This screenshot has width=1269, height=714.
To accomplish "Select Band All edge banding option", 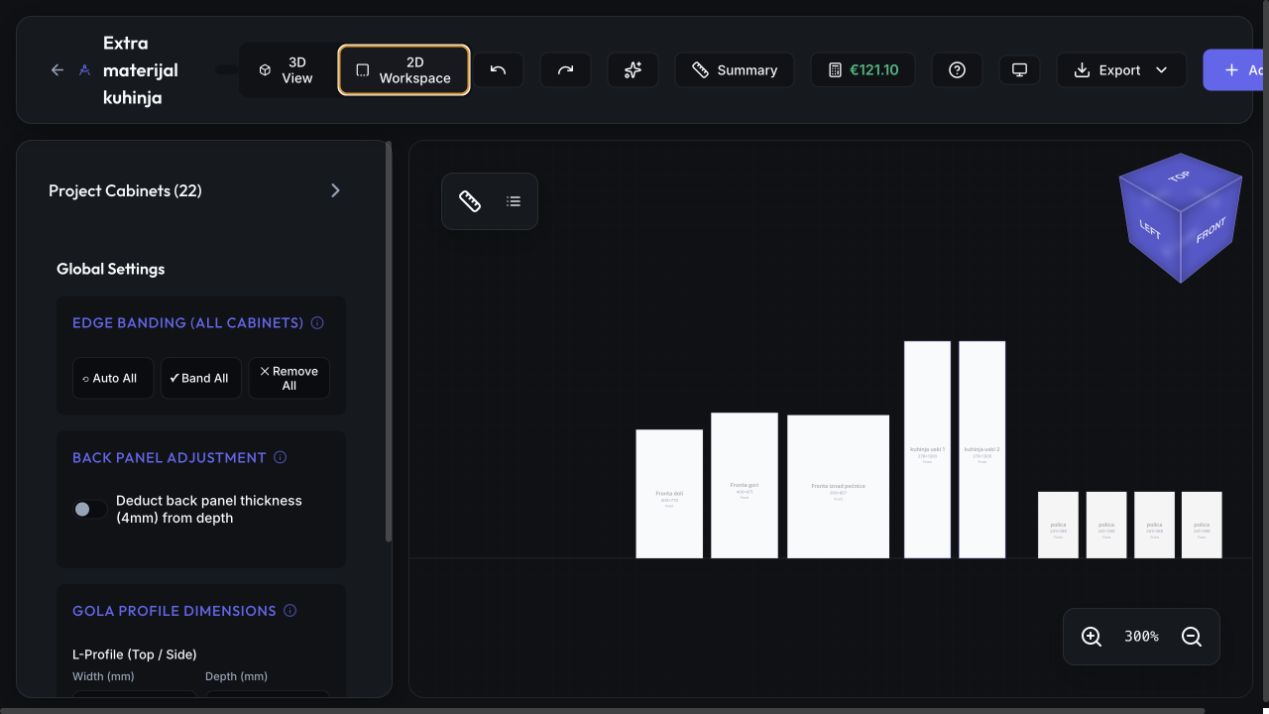I will coord(201,378).
